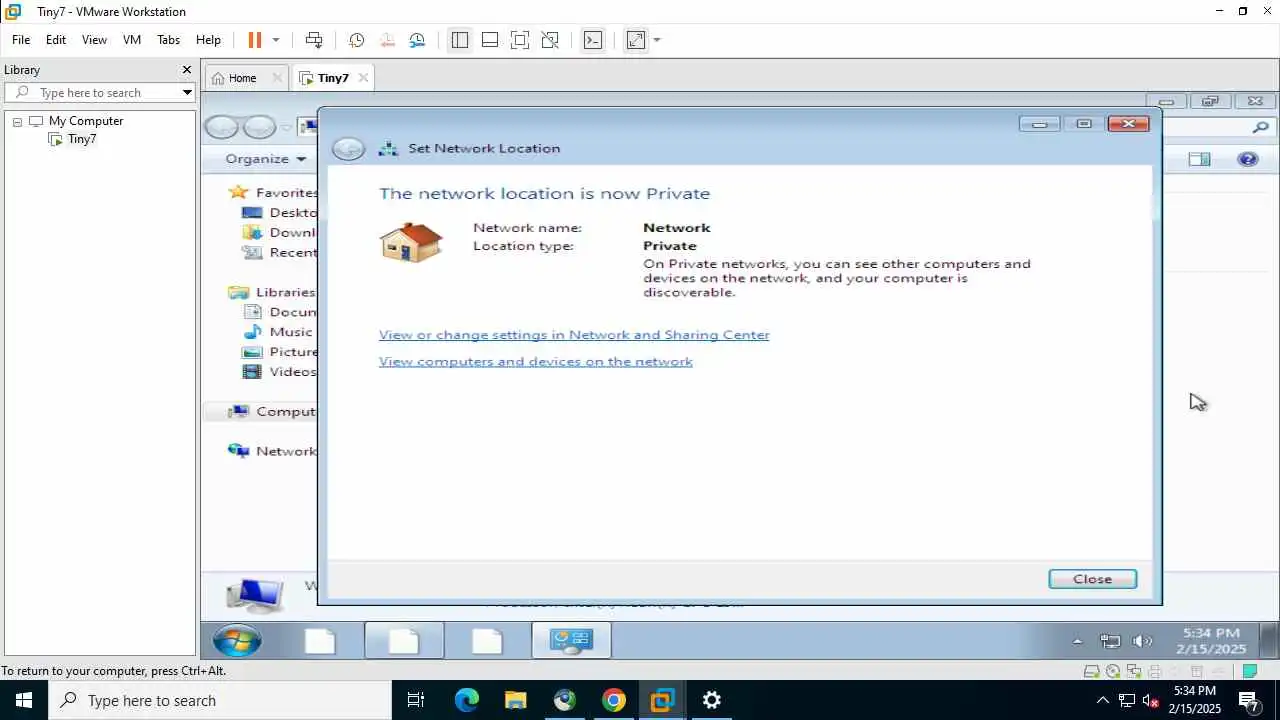1280x720 pixels.
Task: Click the Explorer Help question mark icon
Action: click(x=1247, y=159)
